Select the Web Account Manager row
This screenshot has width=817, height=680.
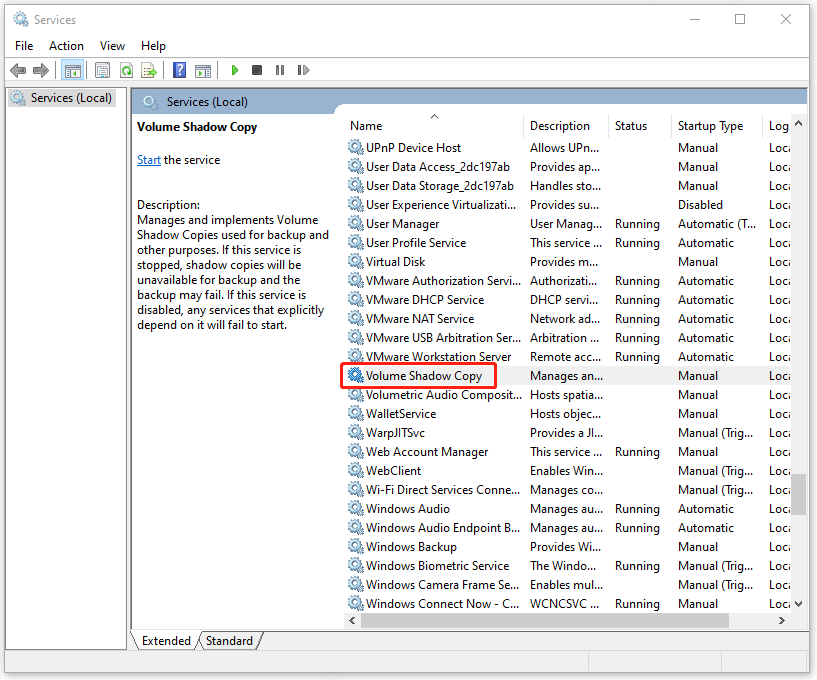pyautogui.click(x=568, y=451)
